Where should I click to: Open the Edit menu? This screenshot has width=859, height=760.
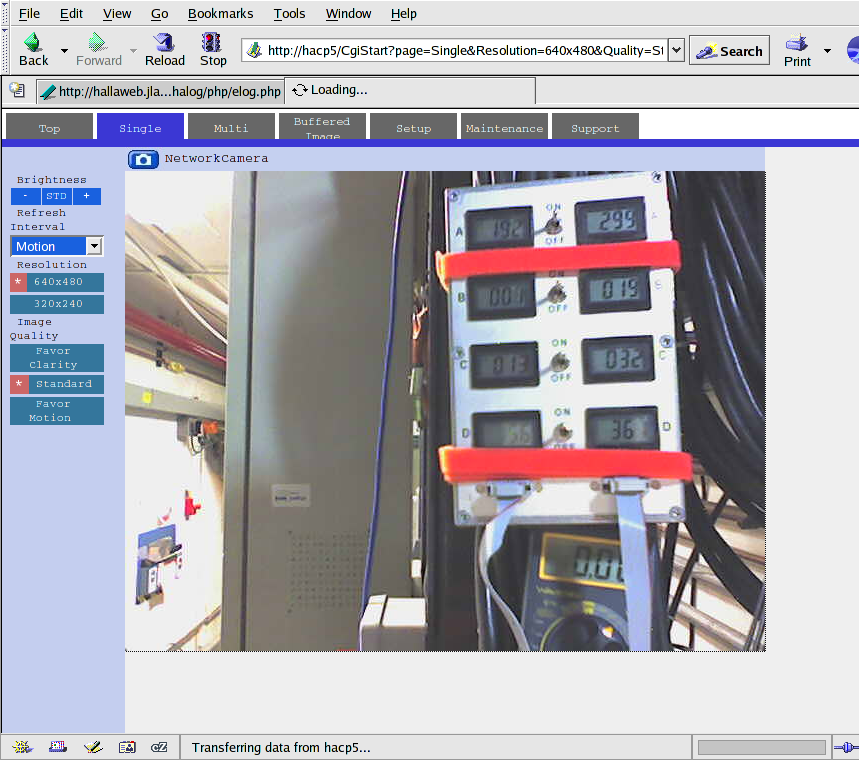71,14
